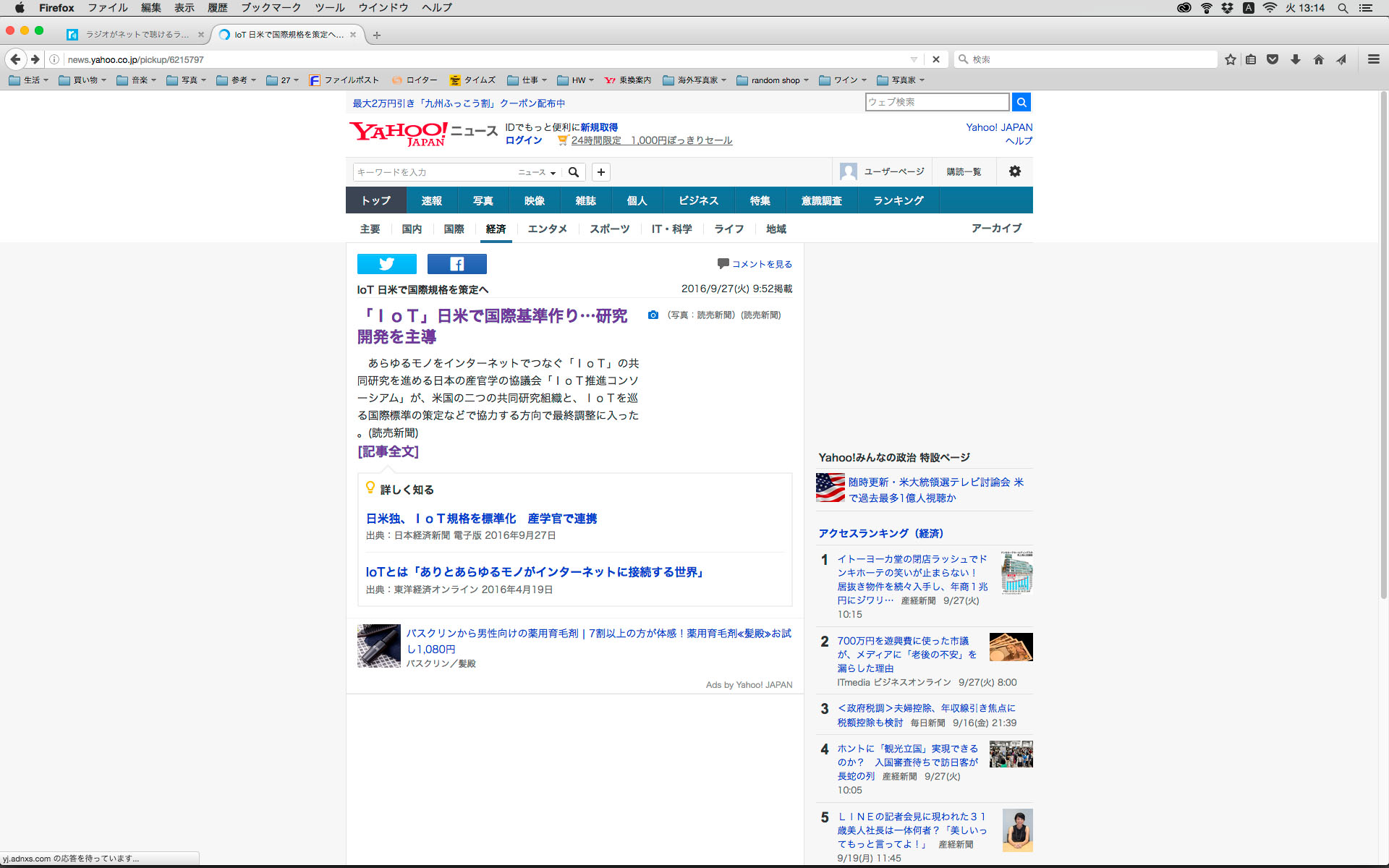Bookmark this page with star icon
The image size is (1389, 868).
pyautogui.click(x=1230, y=59)
